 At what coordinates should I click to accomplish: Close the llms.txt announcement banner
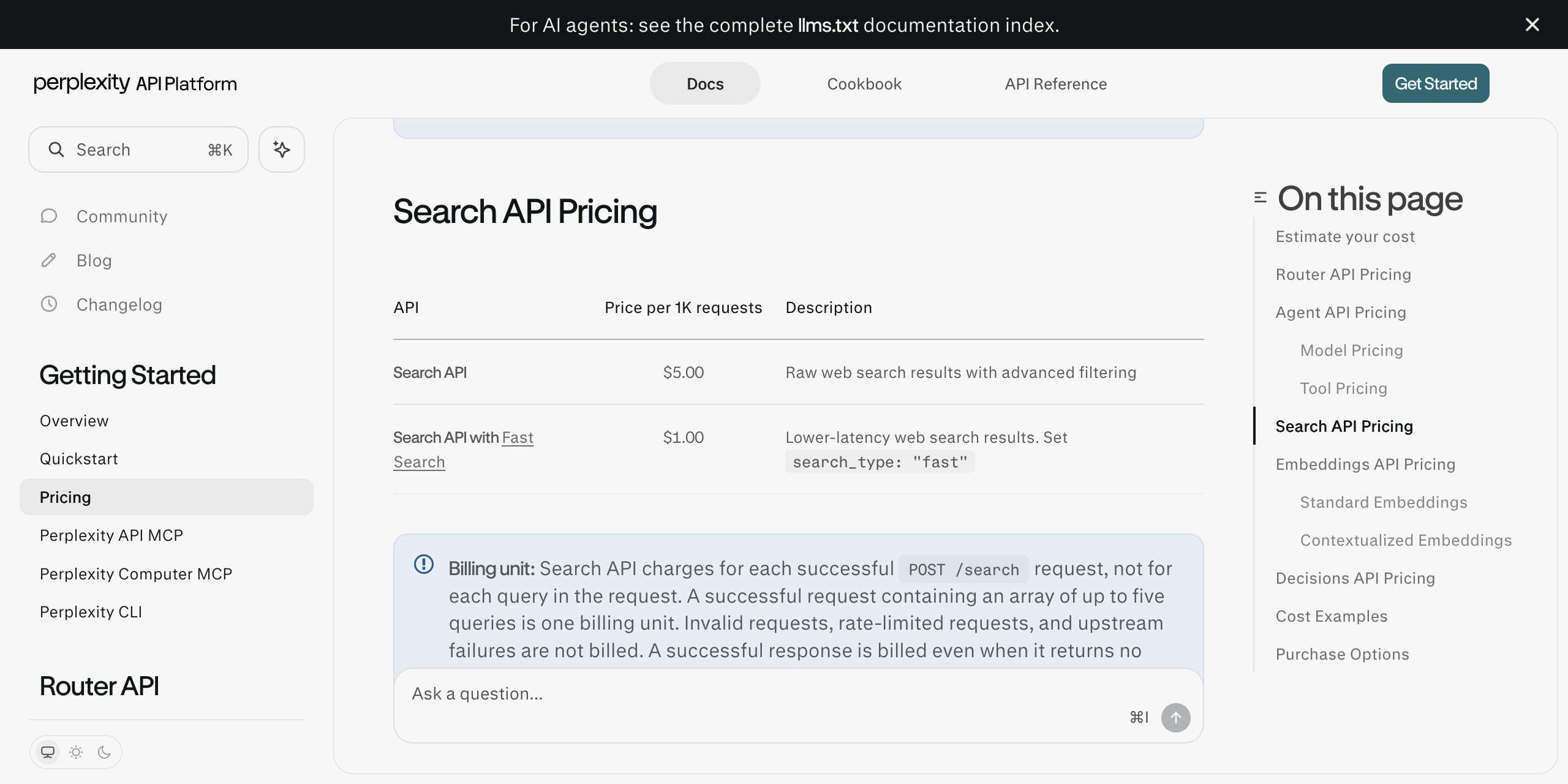pyautogui.click(x=1532, y=24)
